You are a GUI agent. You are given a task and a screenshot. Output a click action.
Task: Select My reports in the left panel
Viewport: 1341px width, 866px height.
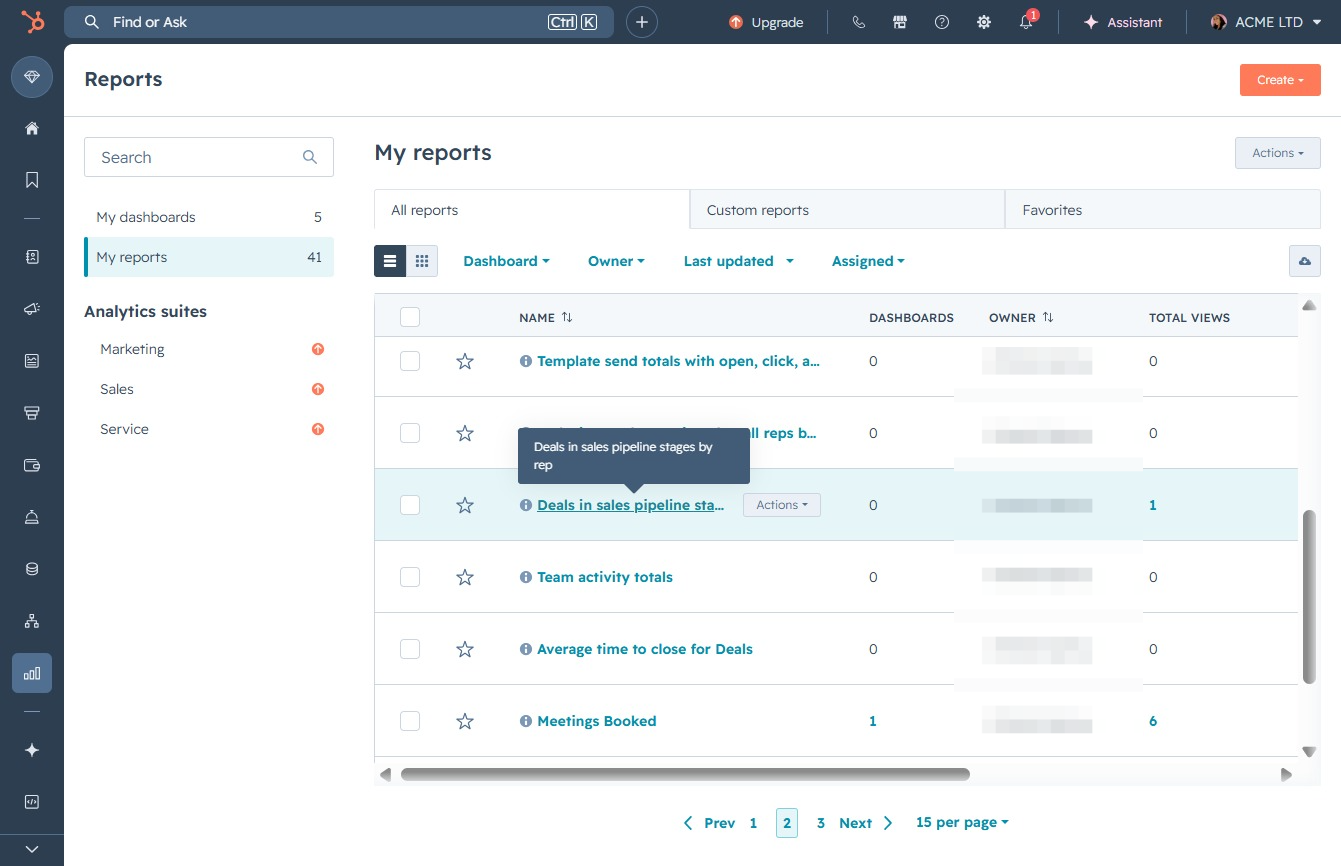pos(209,257)
